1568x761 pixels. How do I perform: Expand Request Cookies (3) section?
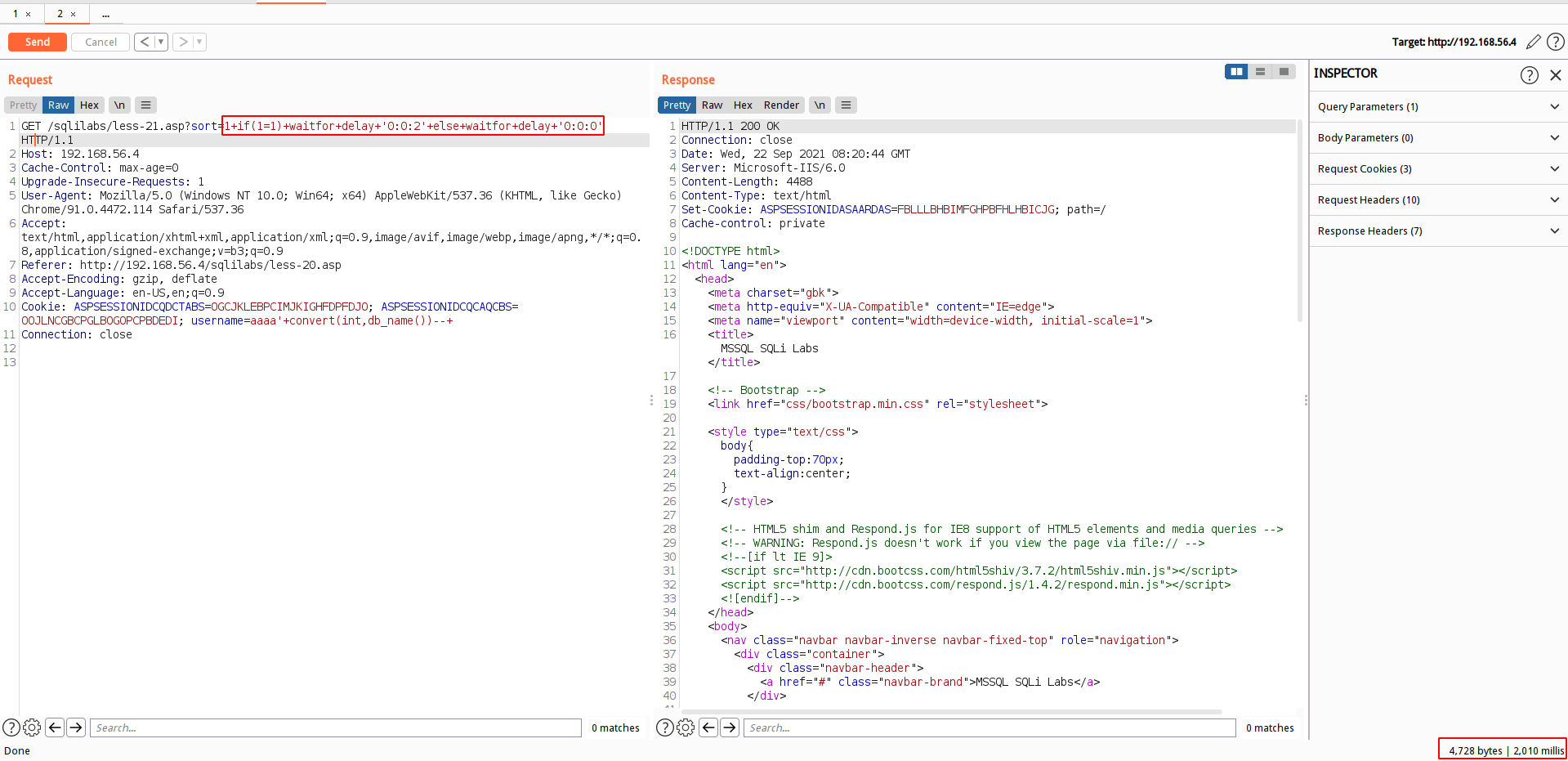point(1438,169)
